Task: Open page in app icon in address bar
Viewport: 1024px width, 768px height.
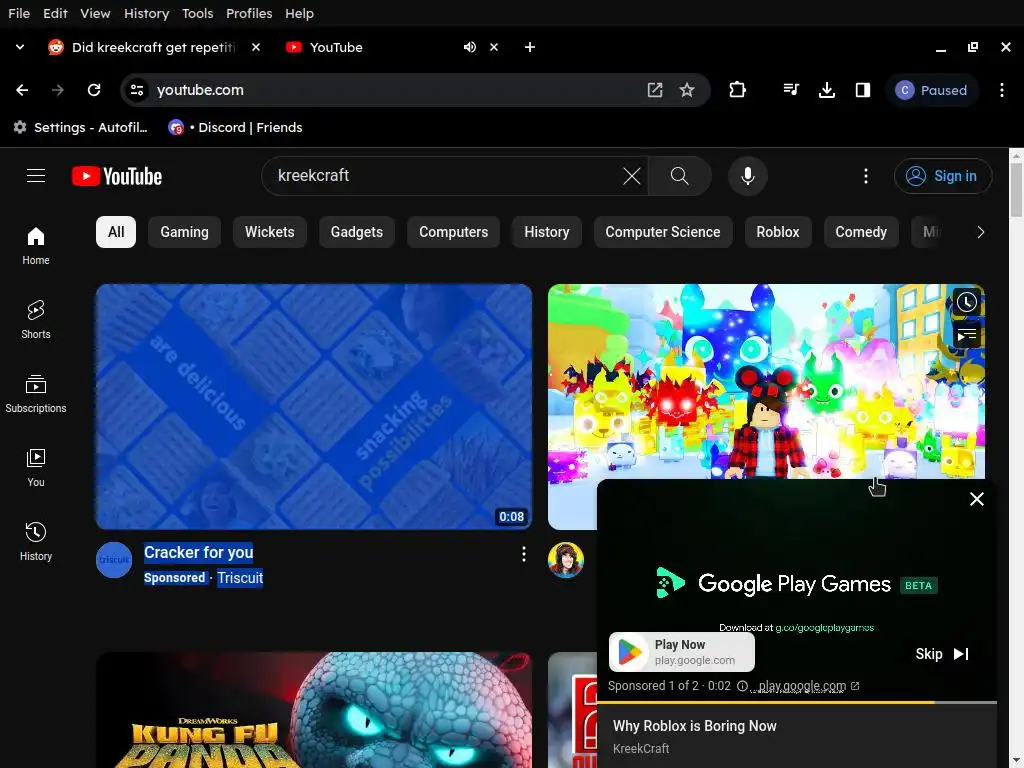Action: 654,90
